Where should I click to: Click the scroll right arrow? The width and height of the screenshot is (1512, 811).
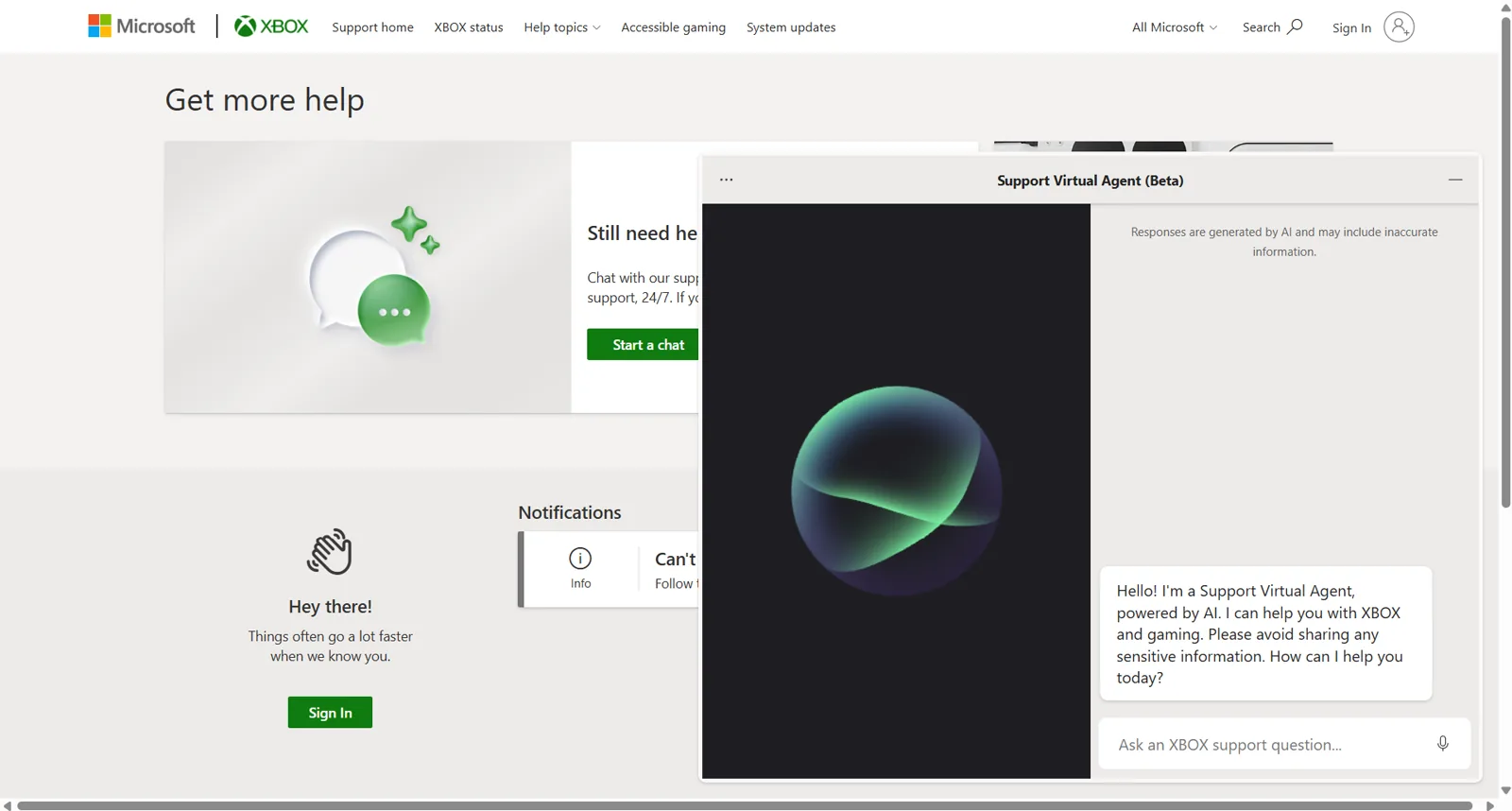(1490, 805)
